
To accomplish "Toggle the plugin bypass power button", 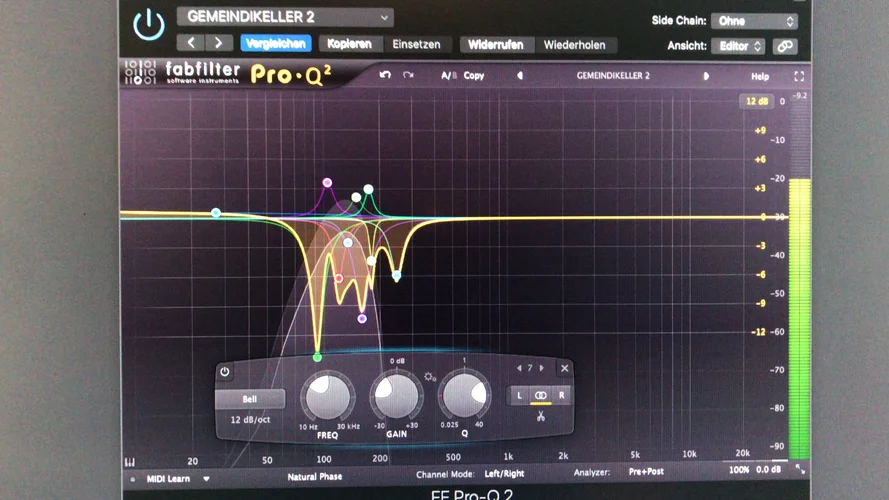I will [x=149, y=25].
